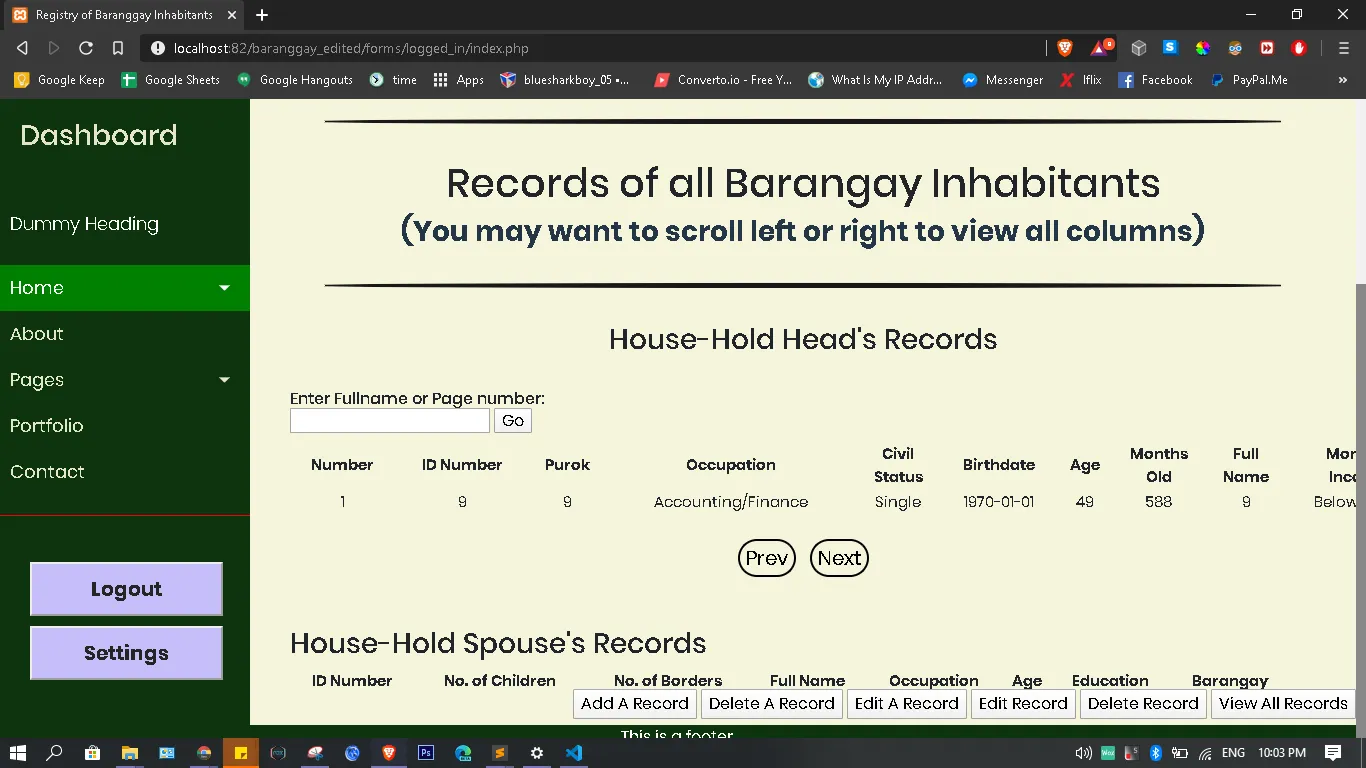Launch Photoshop from the taskbar

click(426, 753)
